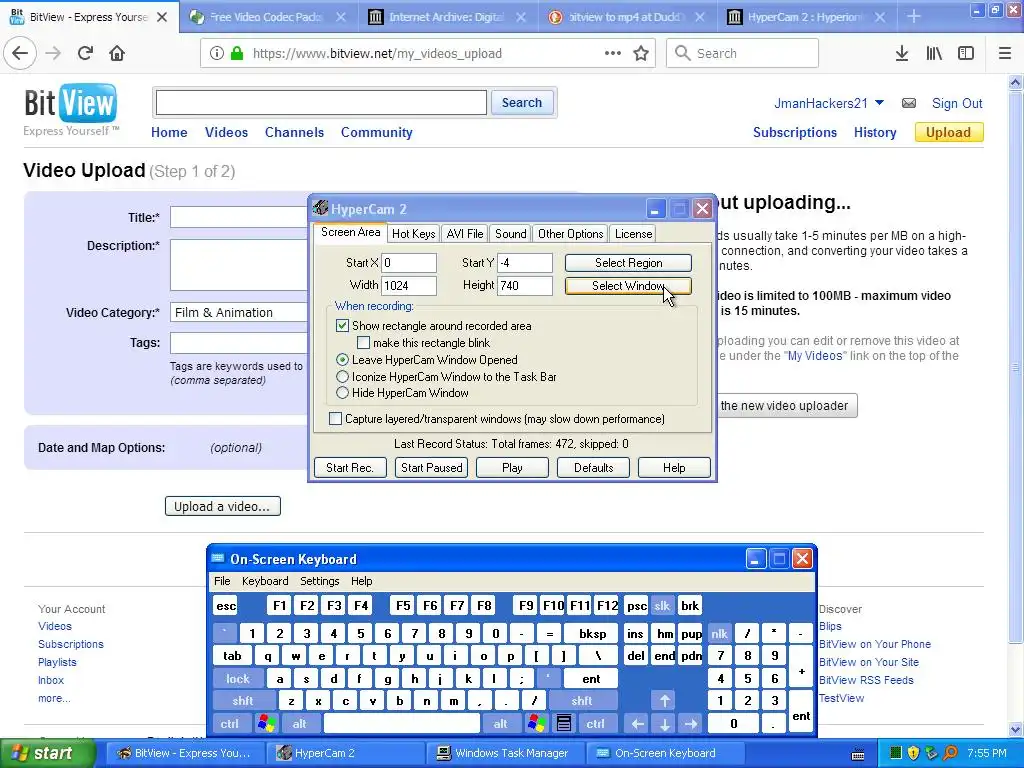
Task: Switch to Hot Keys tab in HyperCam
Action: 413,234
